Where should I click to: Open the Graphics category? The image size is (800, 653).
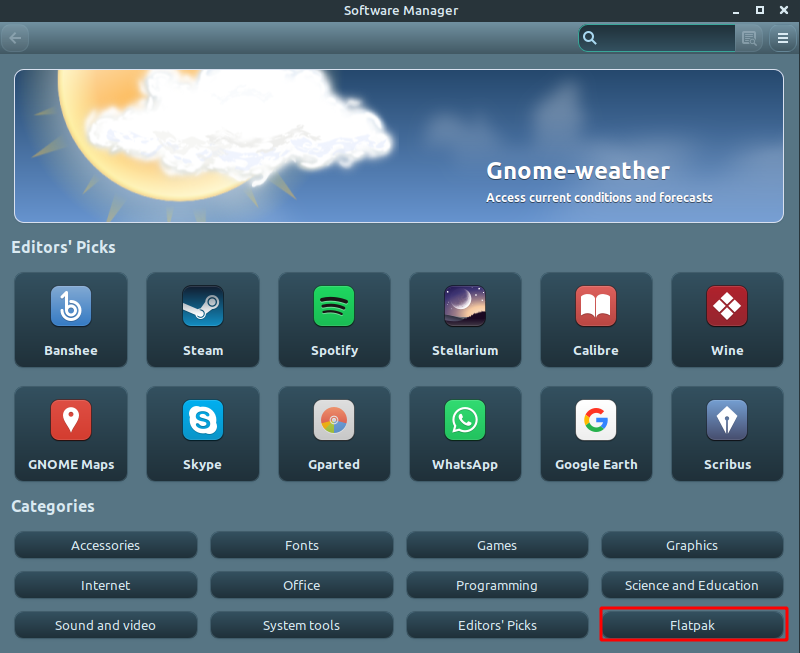pos(692,545)
